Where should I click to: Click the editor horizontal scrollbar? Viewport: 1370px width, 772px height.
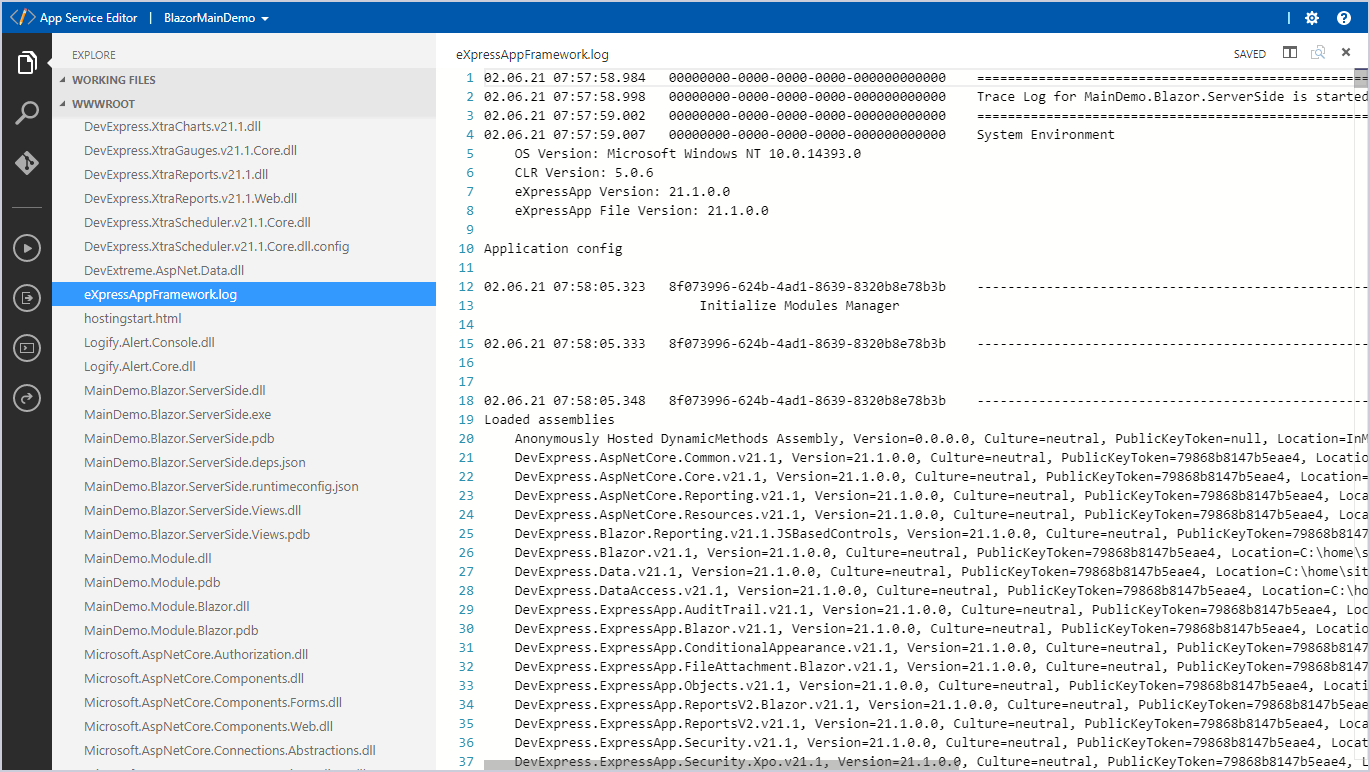[723, 764]
